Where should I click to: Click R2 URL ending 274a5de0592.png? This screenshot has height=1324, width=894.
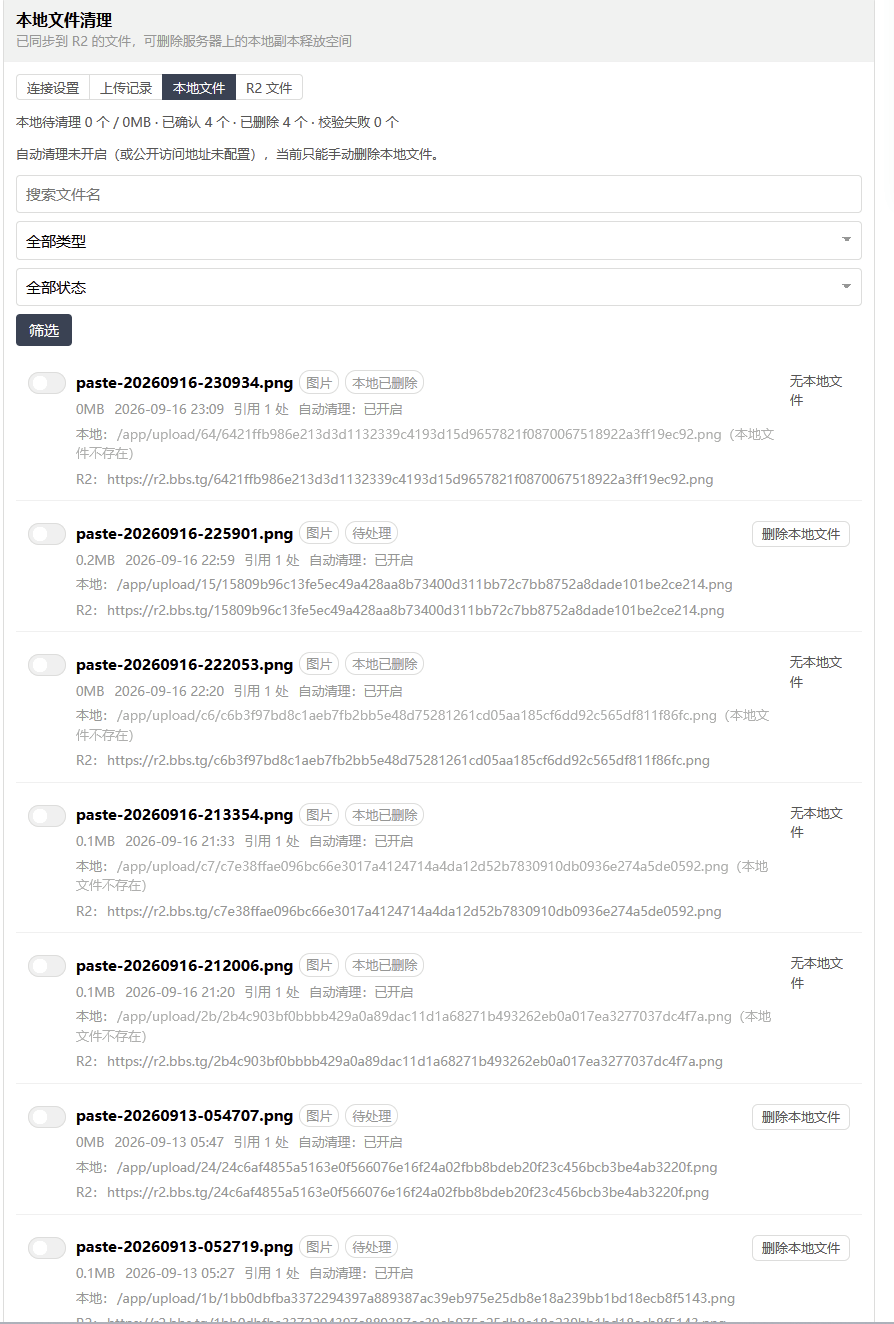point(414,912)
